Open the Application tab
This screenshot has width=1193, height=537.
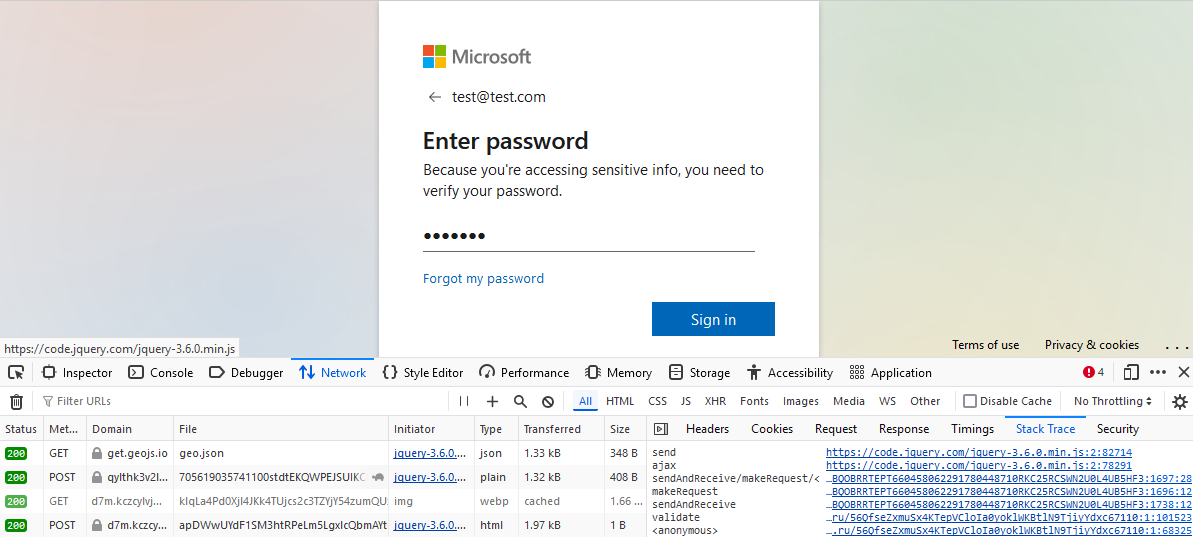891,373
